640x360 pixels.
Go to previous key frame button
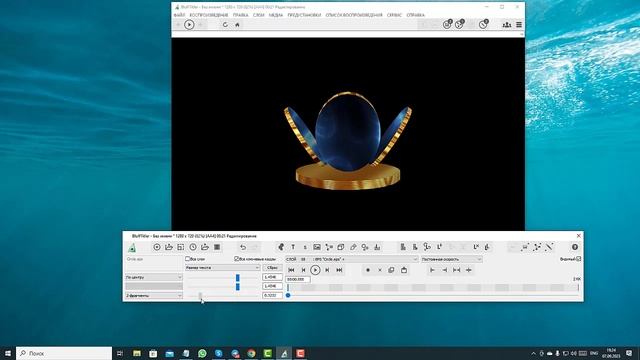coord(303,270)
